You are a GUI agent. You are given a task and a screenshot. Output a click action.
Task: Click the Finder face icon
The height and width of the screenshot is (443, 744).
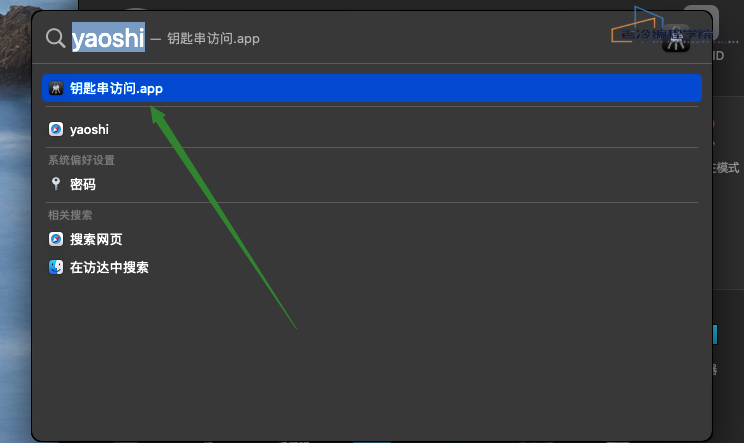(x=56, y=267)
